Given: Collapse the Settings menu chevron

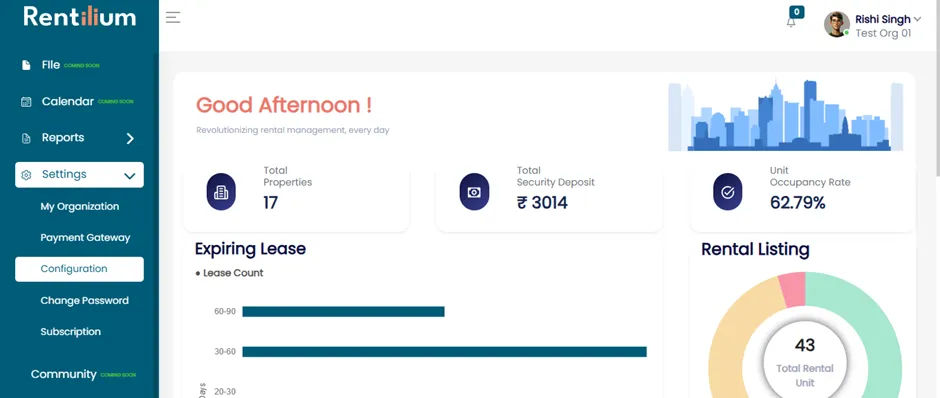Looking at the screenshot, I should pyautogui.click(x=129, y=176).
